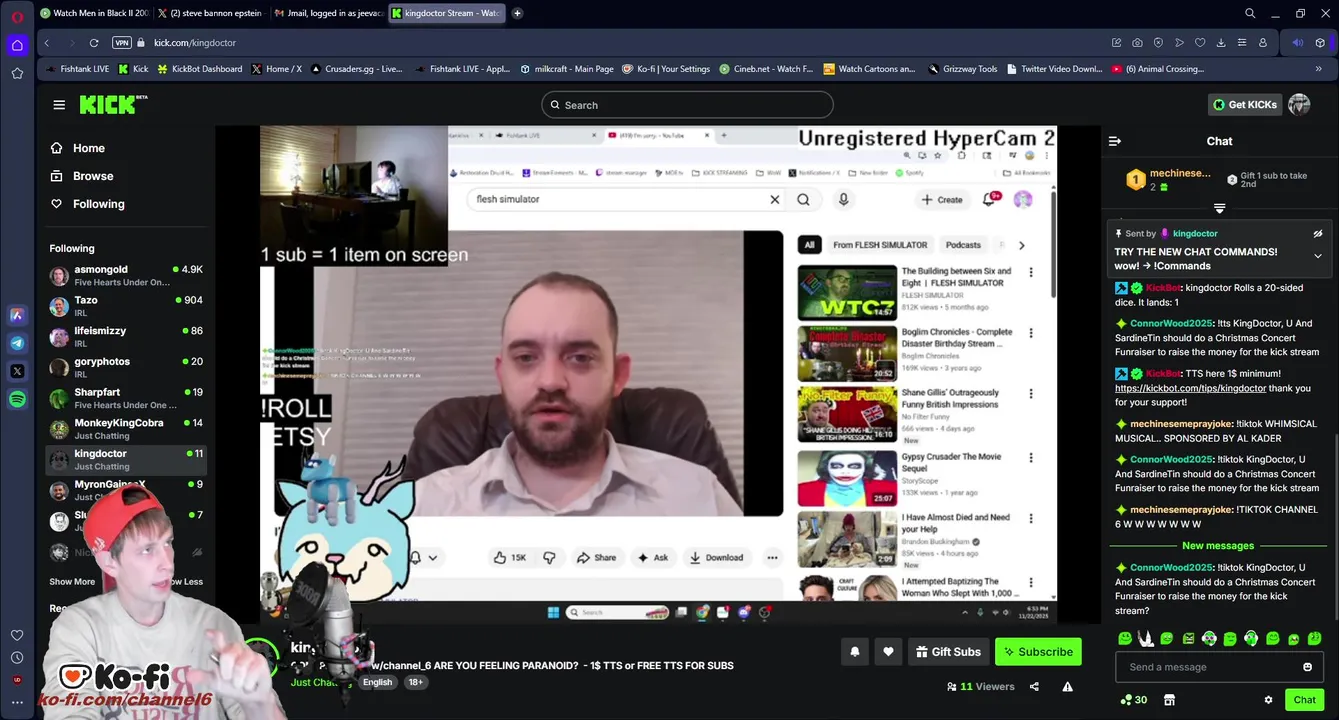Viewport: 1339px width, 720px height.
Task: Switch to steve bannon epstein X tab
Action: [x=210, y=13]
